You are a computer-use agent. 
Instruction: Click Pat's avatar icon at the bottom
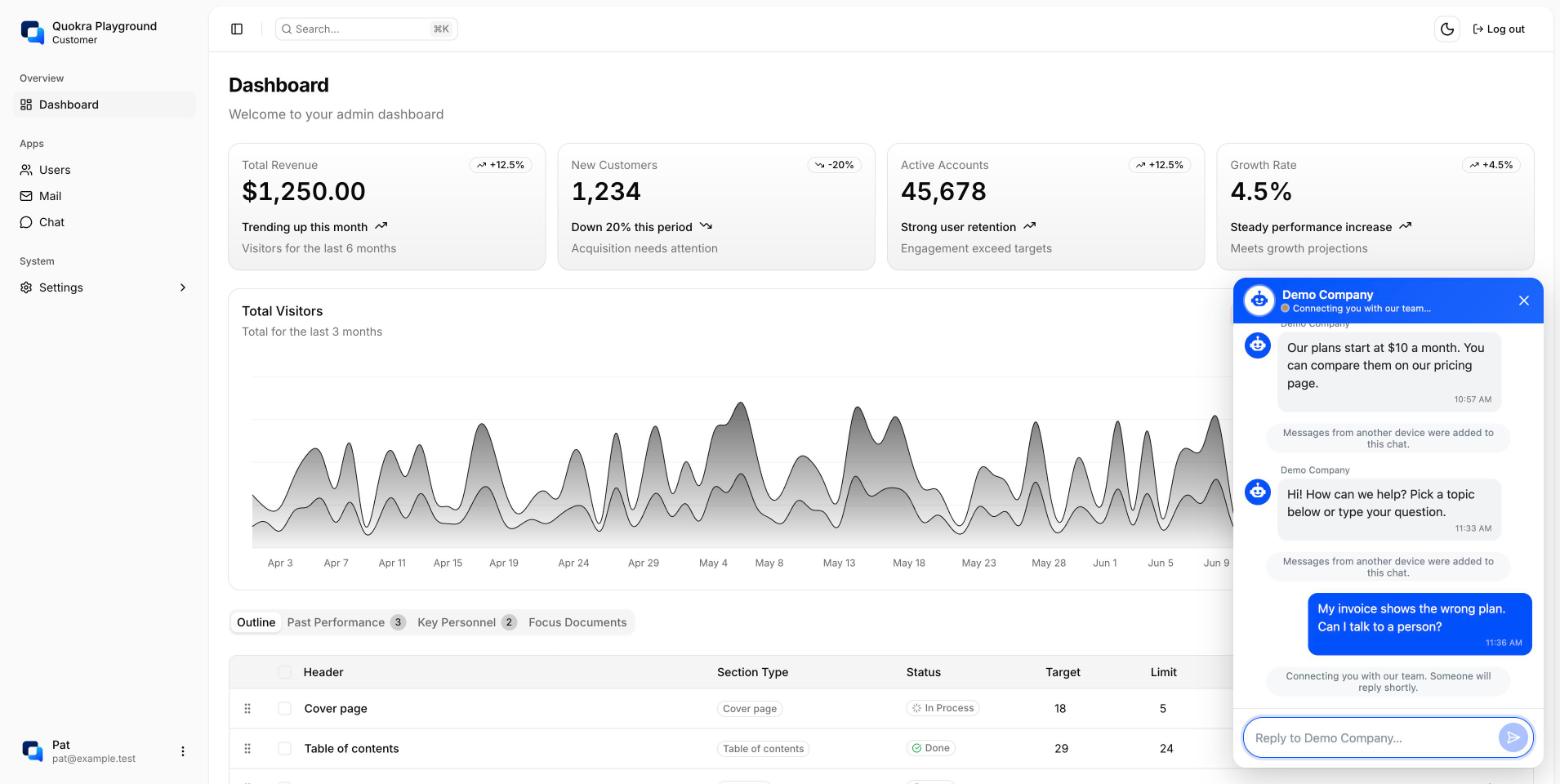point(32,751)
